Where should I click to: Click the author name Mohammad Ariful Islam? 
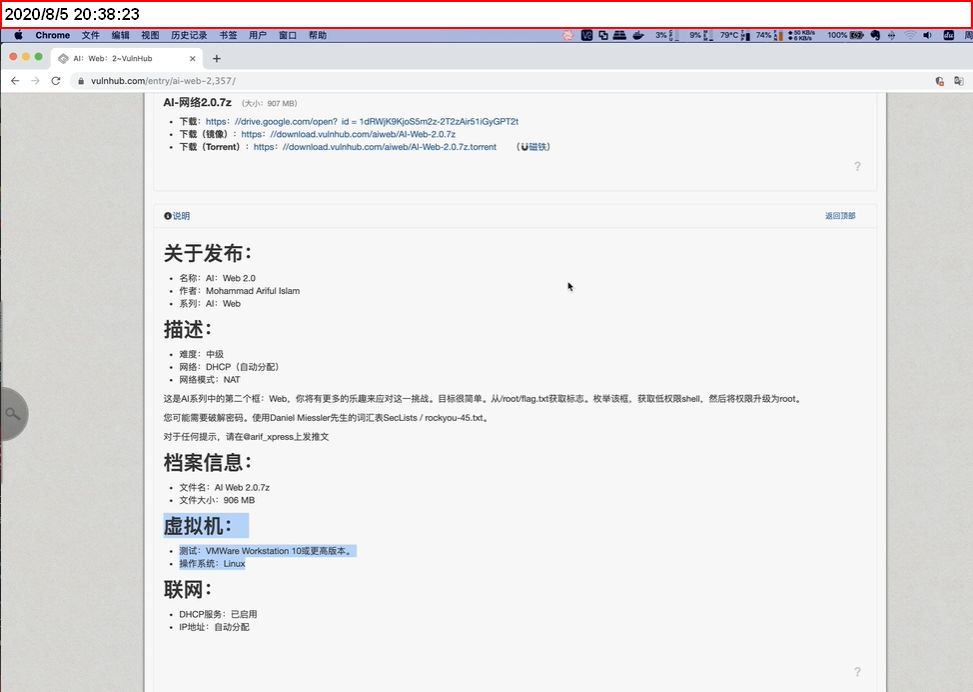click(x=253, y=291)
